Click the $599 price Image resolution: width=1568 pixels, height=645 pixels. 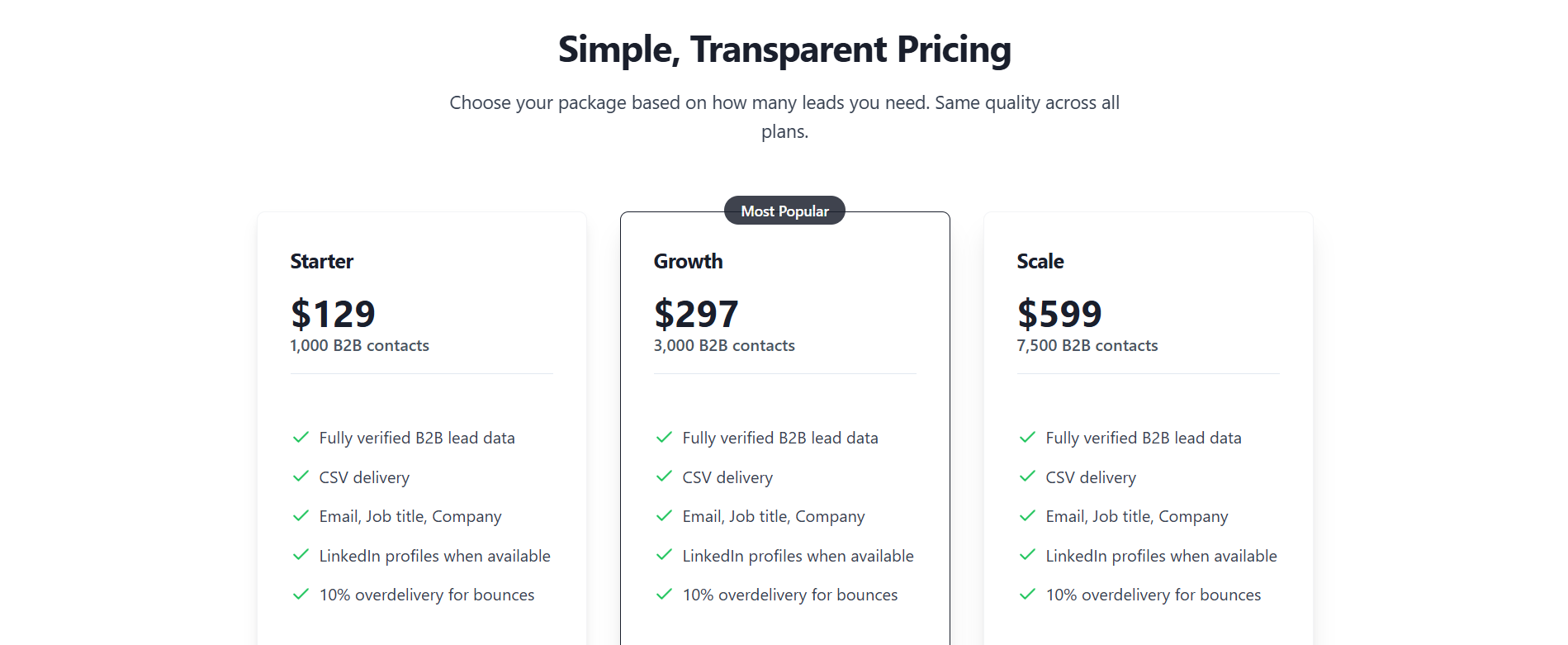coord(1059,314)
